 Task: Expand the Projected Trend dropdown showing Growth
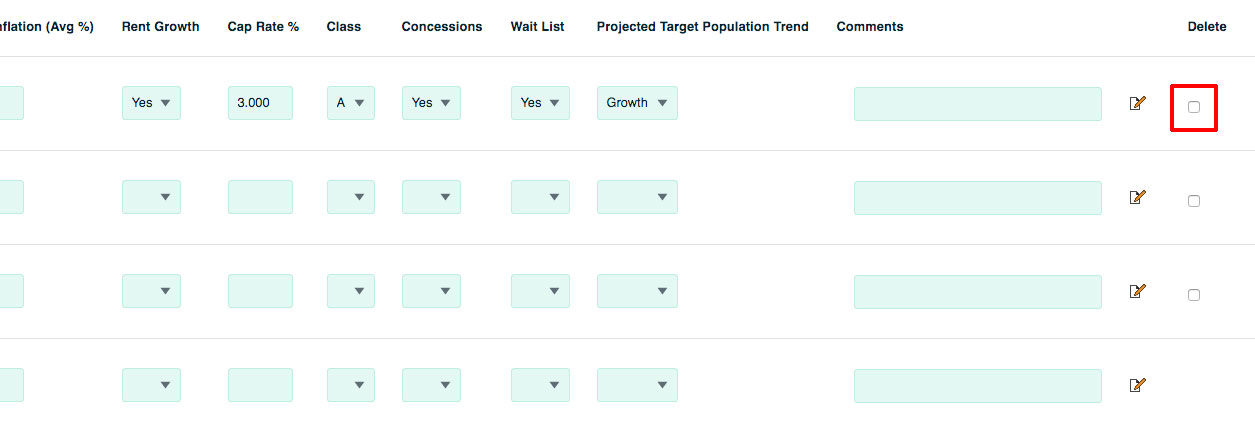click(637, 103)
